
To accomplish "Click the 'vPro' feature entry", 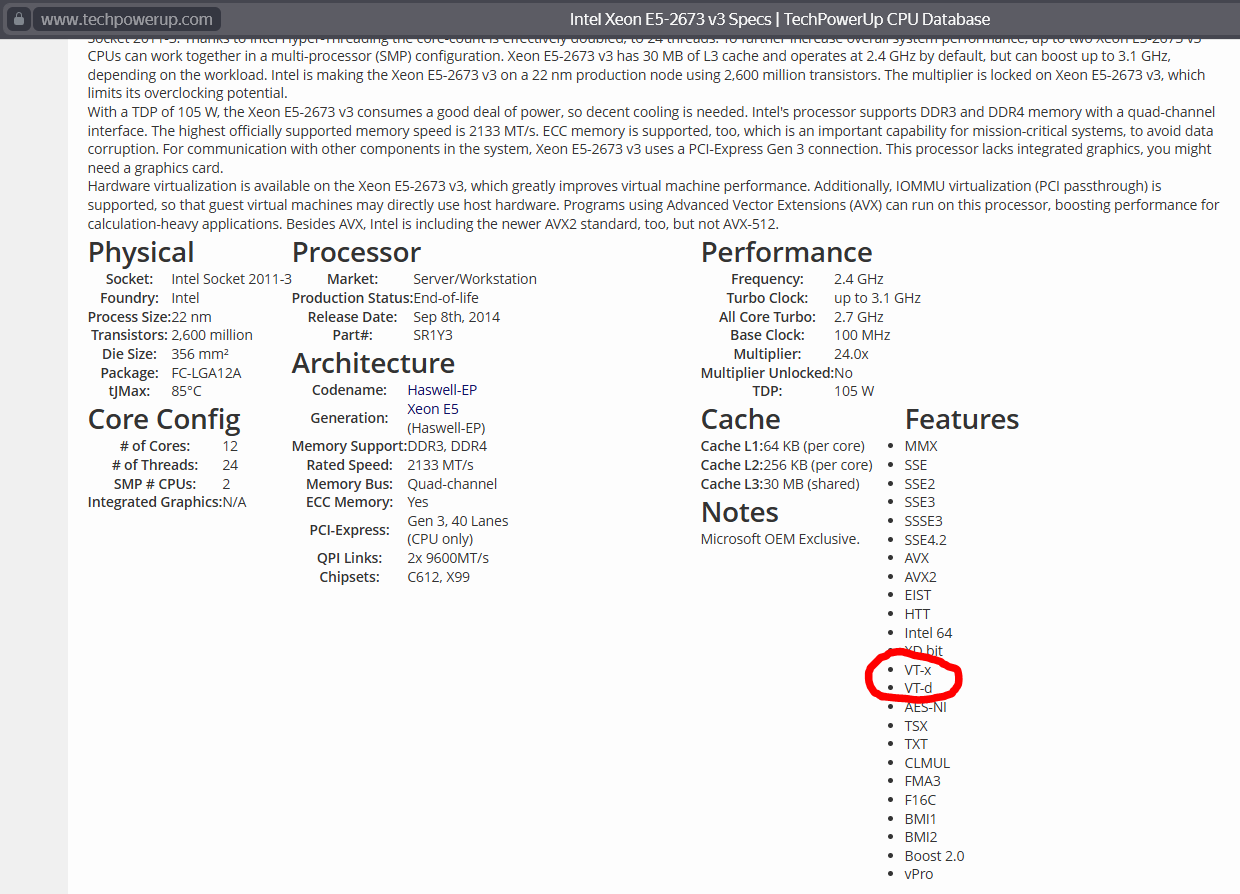I will (919, 874).
